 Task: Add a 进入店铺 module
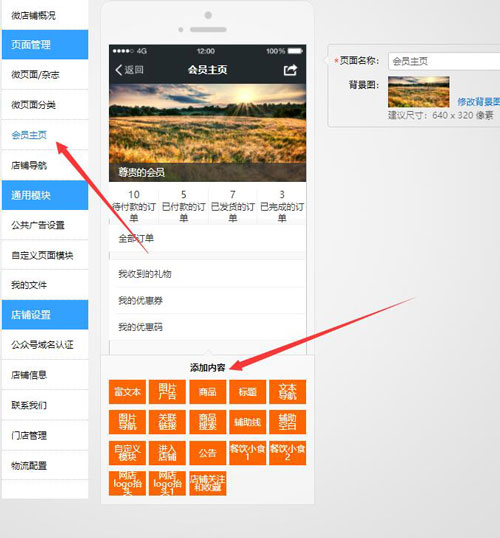(167, 453)
